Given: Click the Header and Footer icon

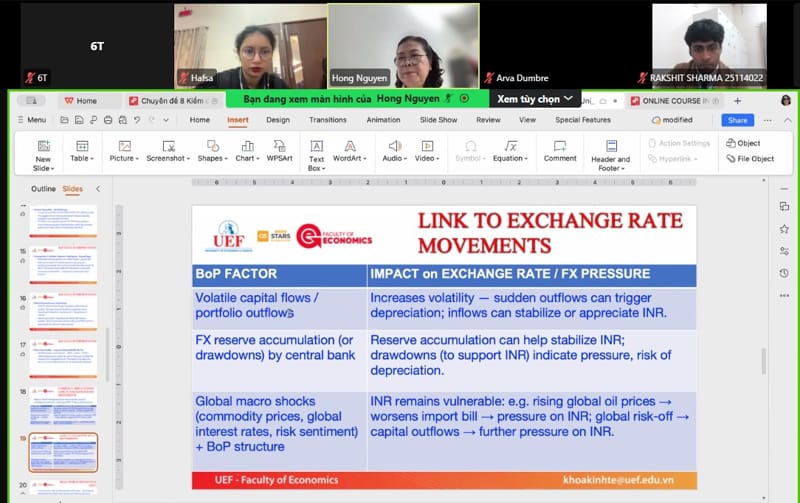Looking at the screenshot, I should click(x=610, y=147).
